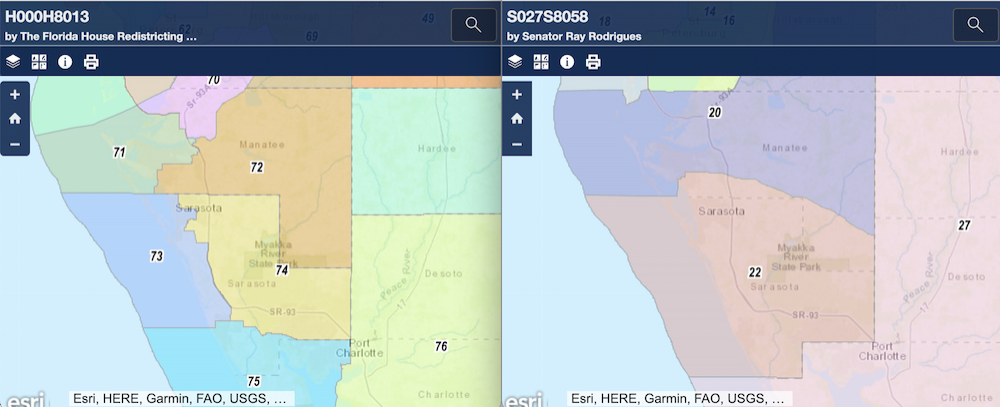
Task: Zoom out on the left House map
Action: tap(14, 144)
